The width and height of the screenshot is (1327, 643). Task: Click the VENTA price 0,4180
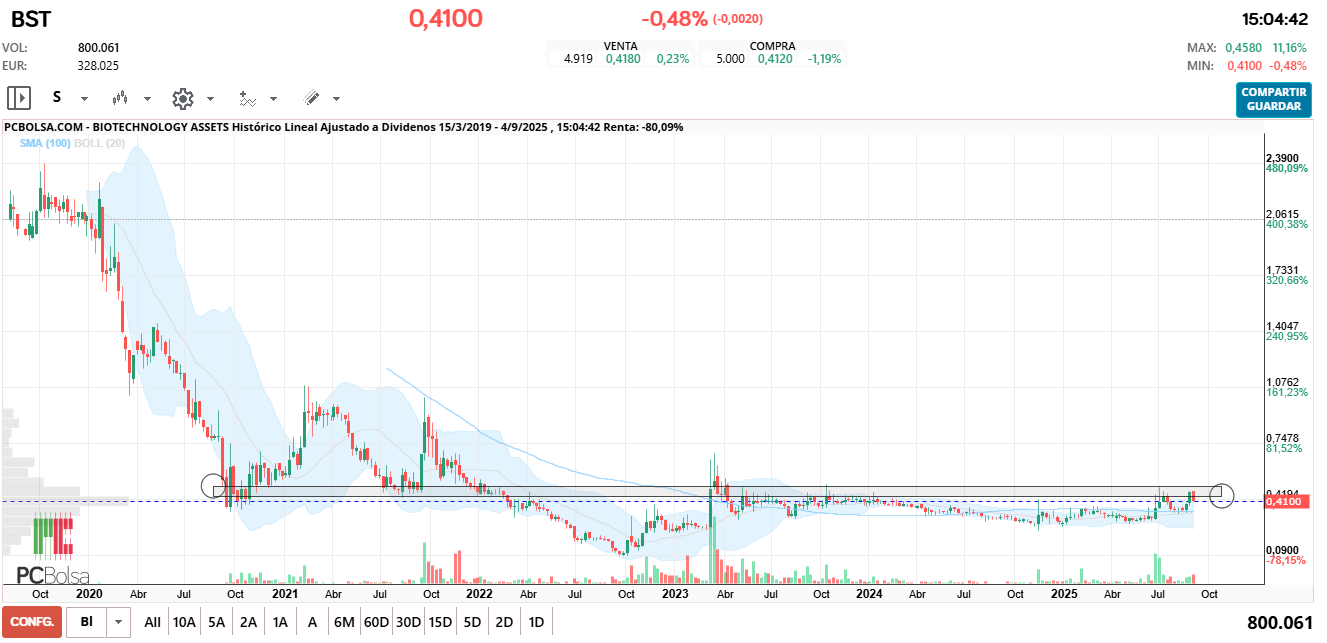623,59
